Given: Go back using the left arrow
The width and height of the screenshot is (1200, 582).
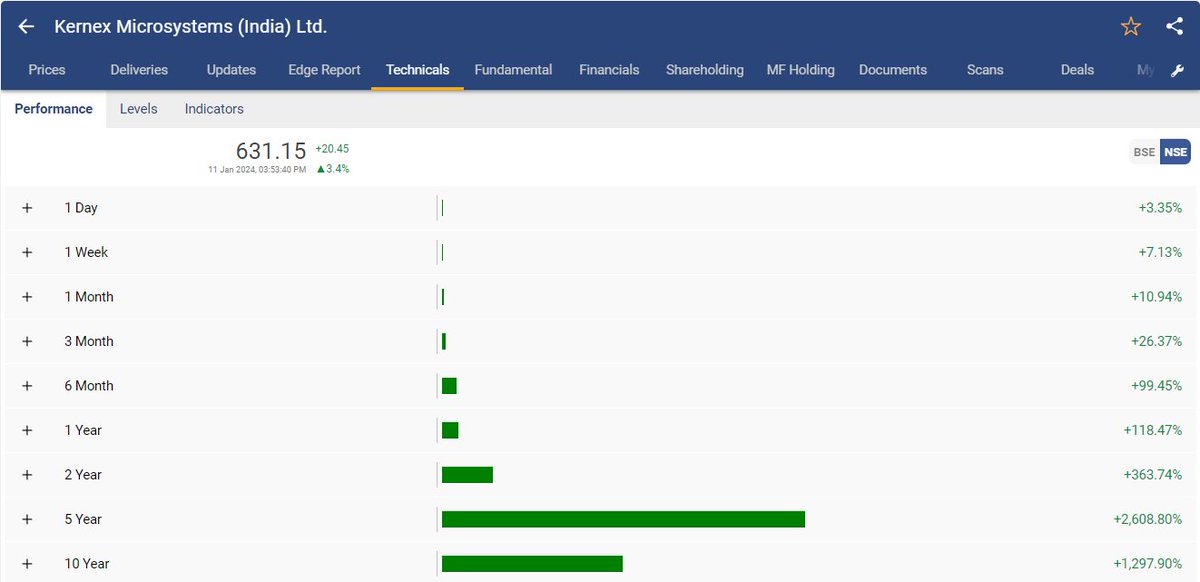Looking at the screenshot, I should 26,27.
